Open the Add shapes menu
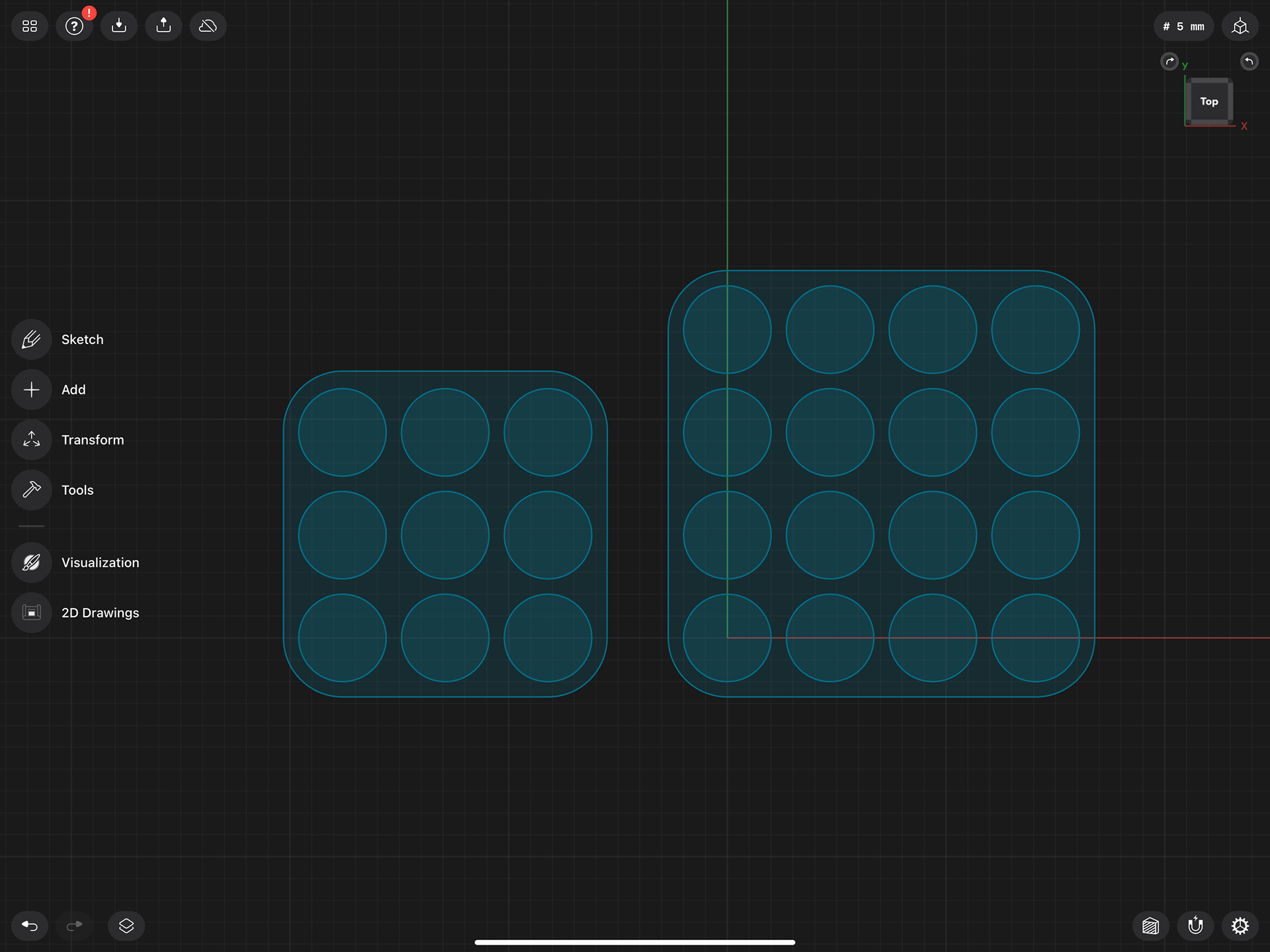This screenshot has height=952, width=1270. (x=31, y=390)
